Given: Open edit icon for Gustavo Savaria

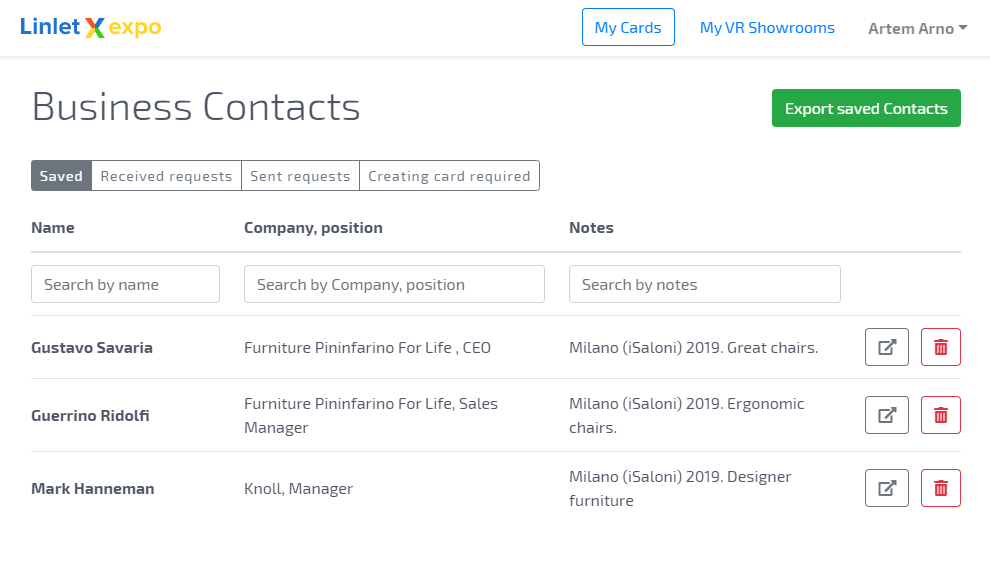Looking at the screenshot, I should [x=886, y=347].
